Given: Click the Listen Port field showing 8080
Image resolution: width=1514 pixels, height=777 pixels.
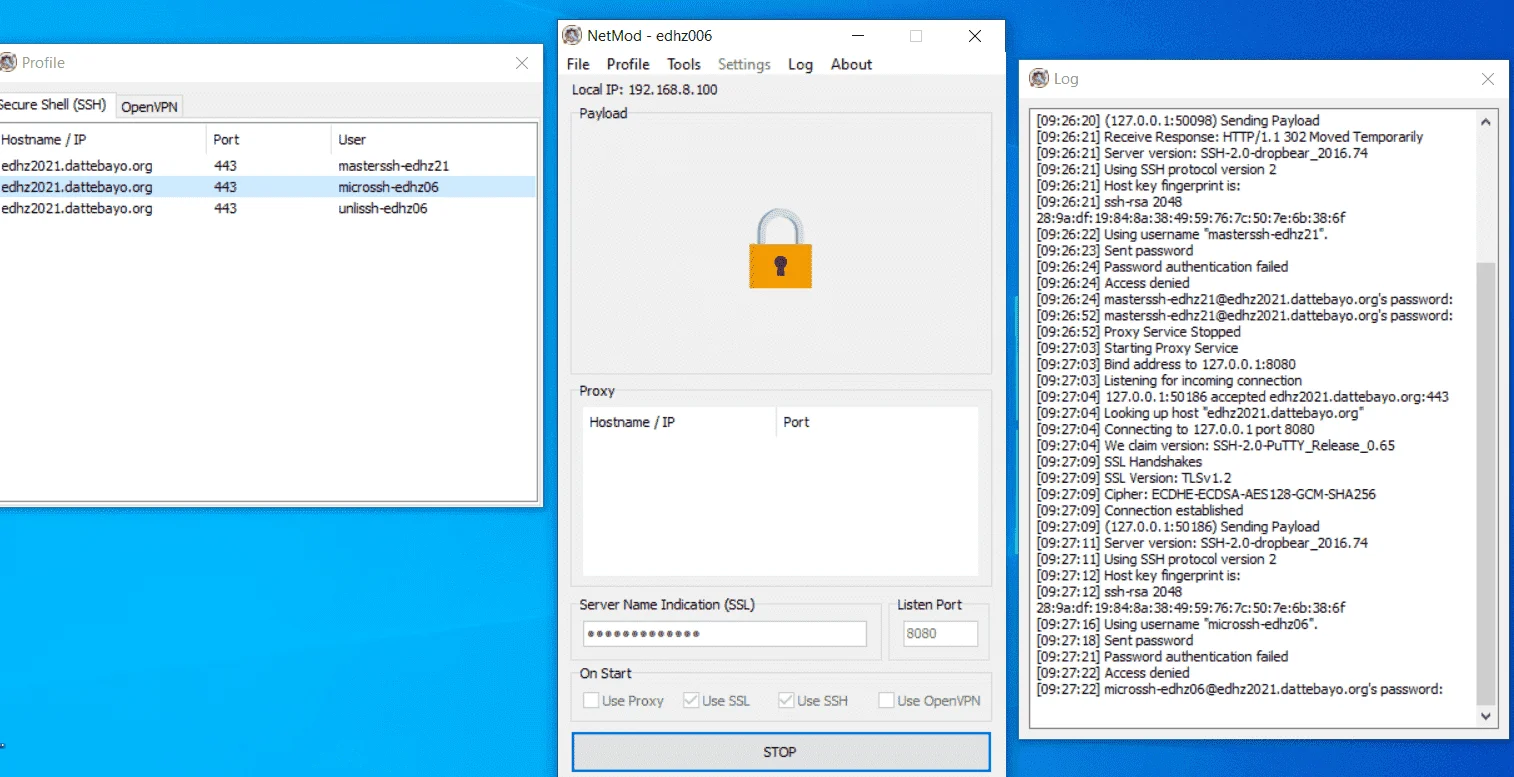Looking at the screenshot, I should tap(940, 634).
